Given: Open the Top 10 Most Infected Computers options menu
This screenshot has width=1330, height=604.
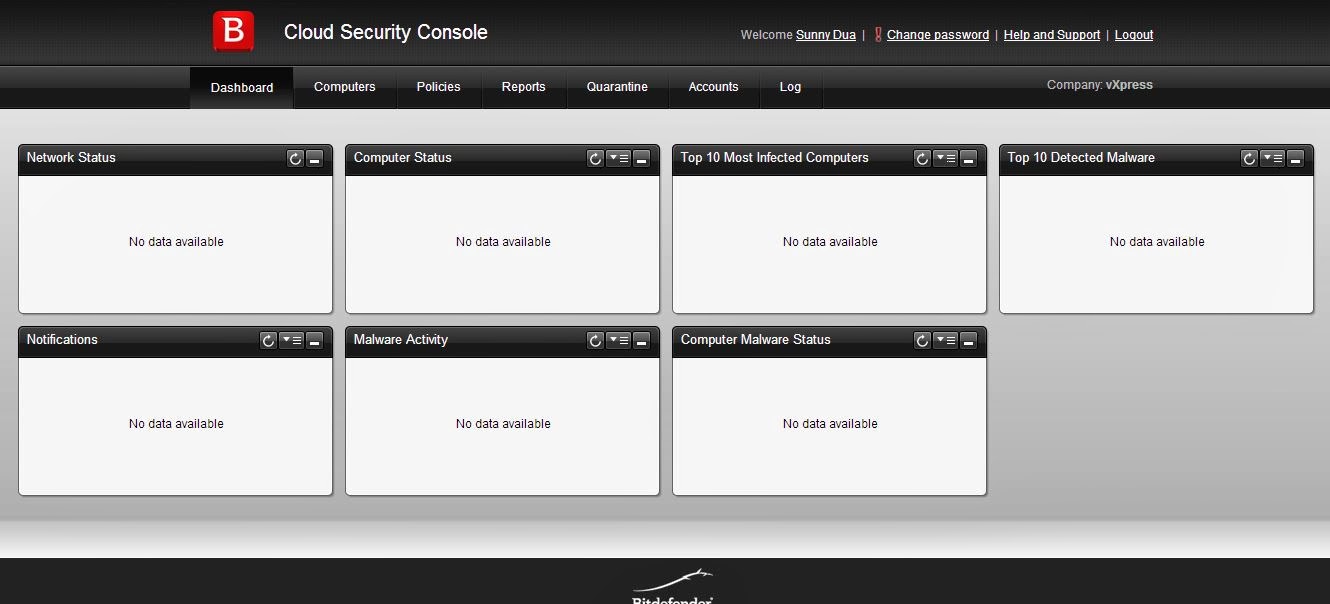Looking at the screenshot, I should click(946, 159).
